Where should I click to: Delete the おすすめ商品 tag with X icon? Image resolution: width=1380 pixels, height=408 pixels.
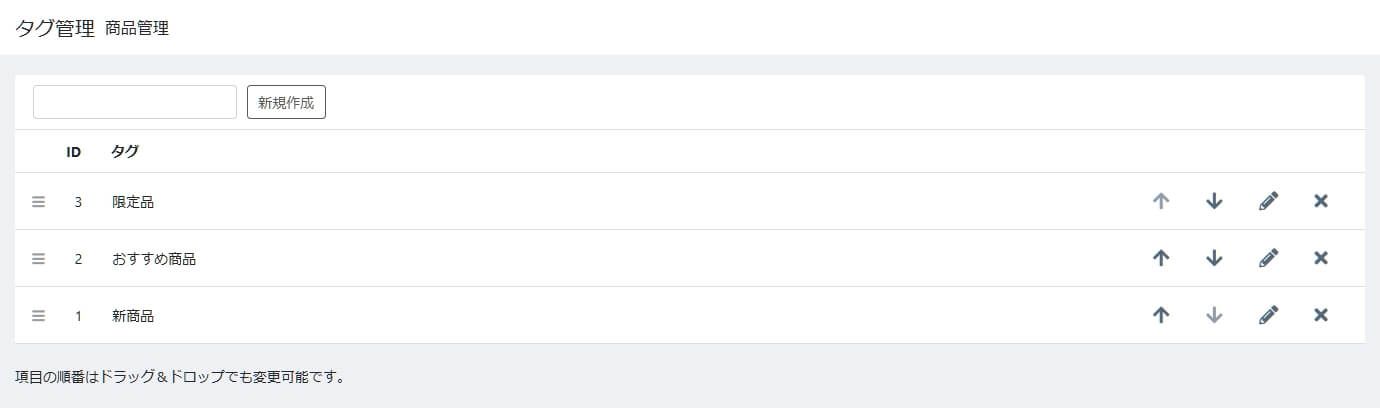[1321, 258]
